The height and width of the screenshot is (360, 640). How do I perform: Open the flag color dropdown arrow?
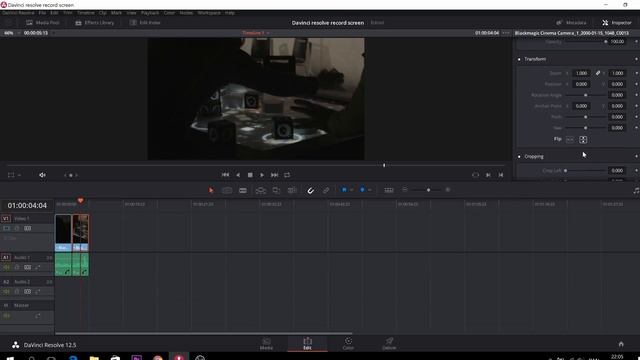pos(351,190)
